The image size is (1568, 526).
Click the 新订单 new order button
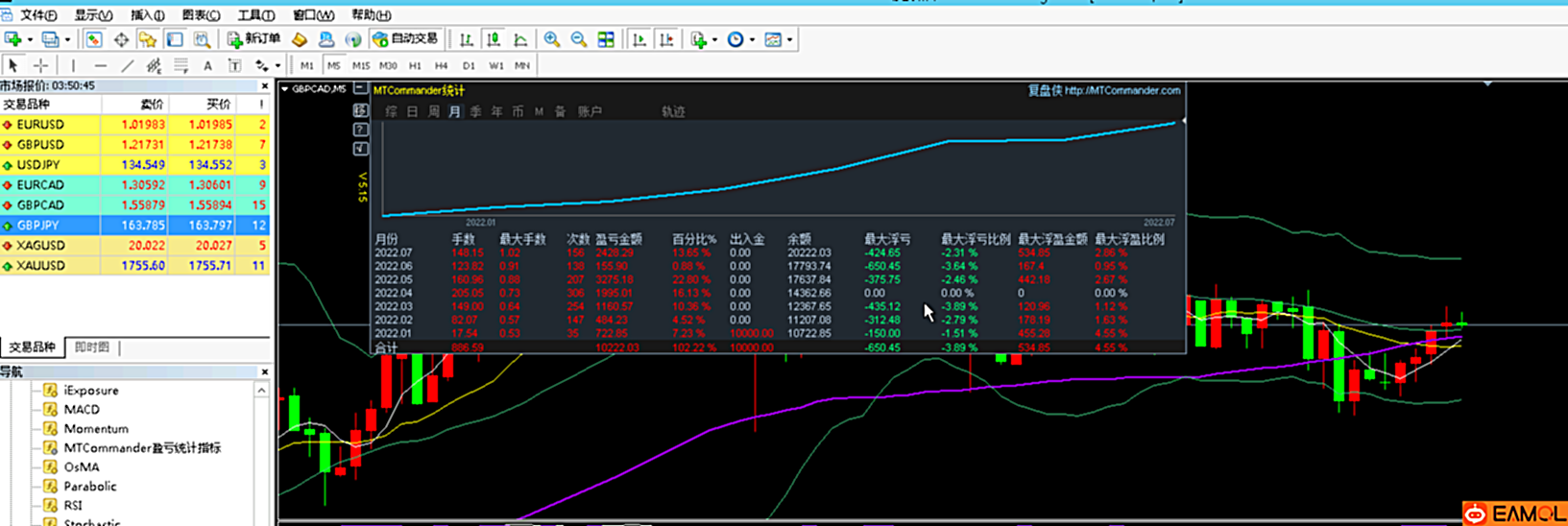click(253, 39)
